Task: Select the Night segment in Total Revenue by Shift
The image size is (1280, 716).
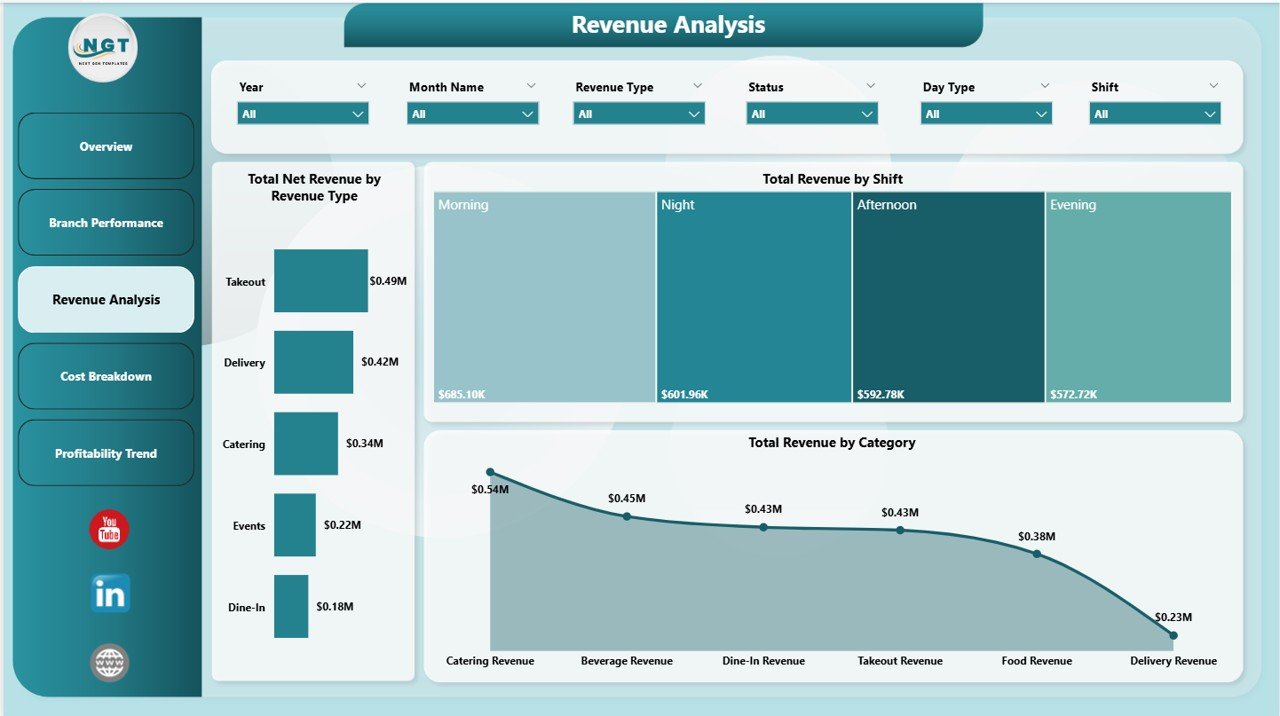Action: coord(752,296)
